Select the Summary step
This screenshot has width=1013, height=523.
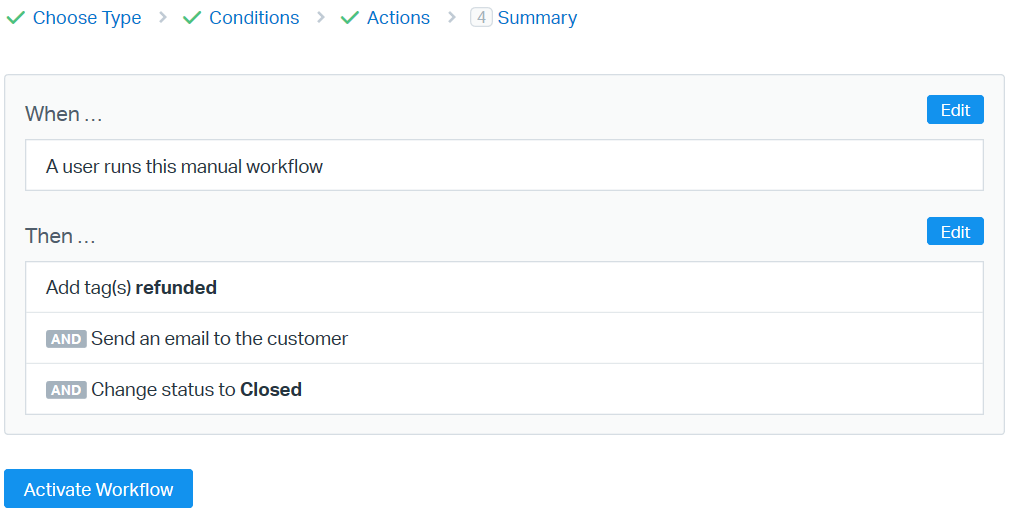point(537,18)
